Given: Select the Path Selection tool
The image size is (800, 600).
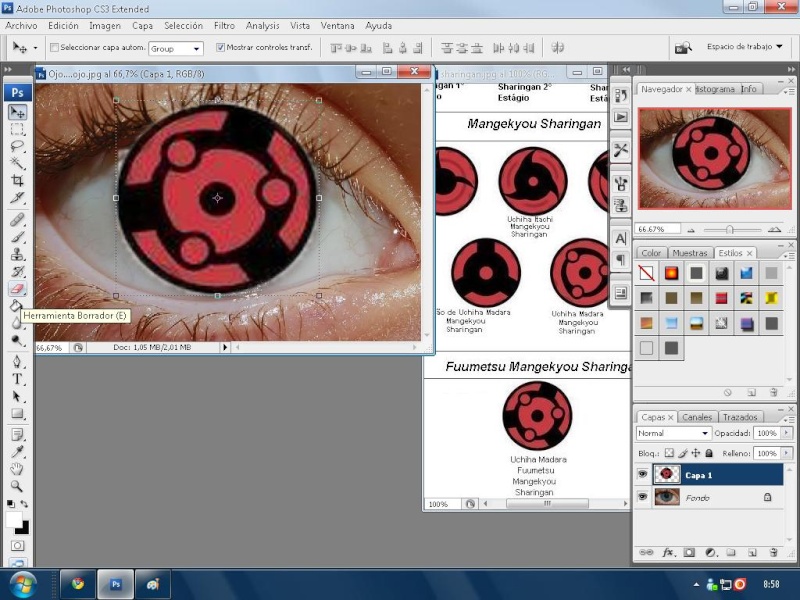Looking at the screenshot, I should (18, 396).
